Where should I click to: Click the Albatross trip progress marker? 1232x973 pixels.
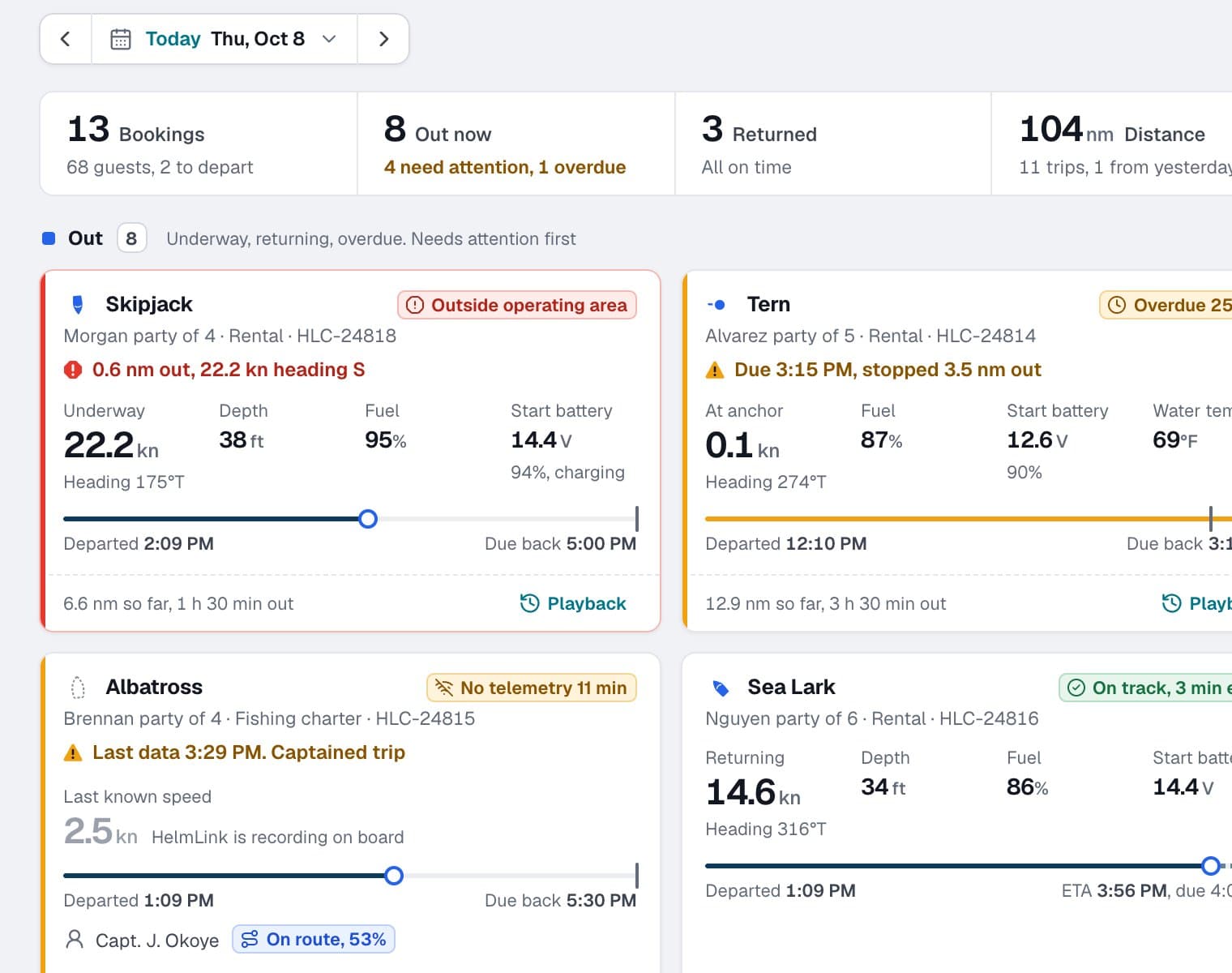[x=394, y=876]
